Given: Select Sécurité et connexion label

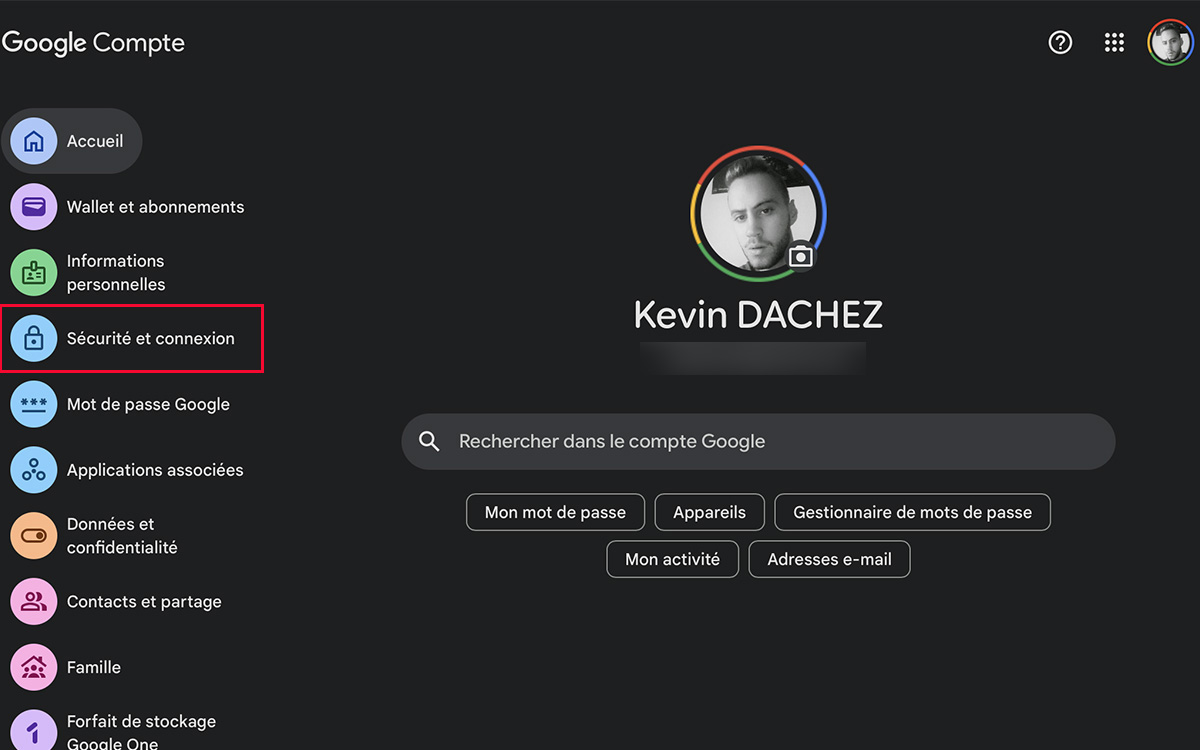Looking at the screenshot, I should pyautogui.click(x=151, y=339).
